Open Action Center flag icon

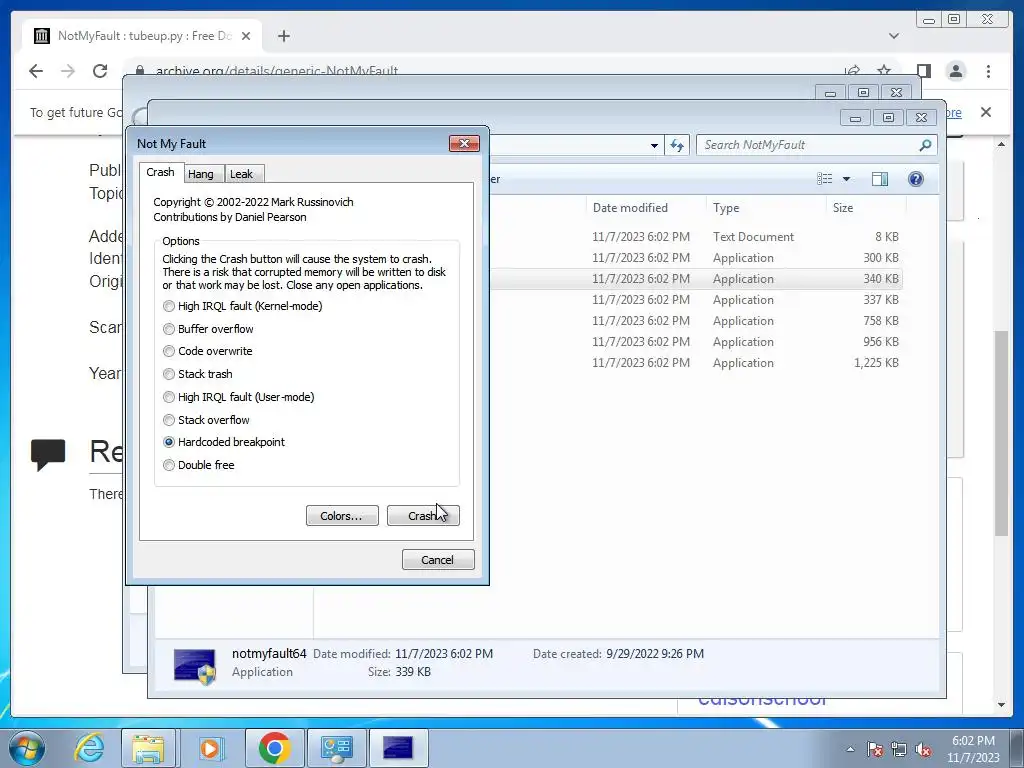pos(875,749)
